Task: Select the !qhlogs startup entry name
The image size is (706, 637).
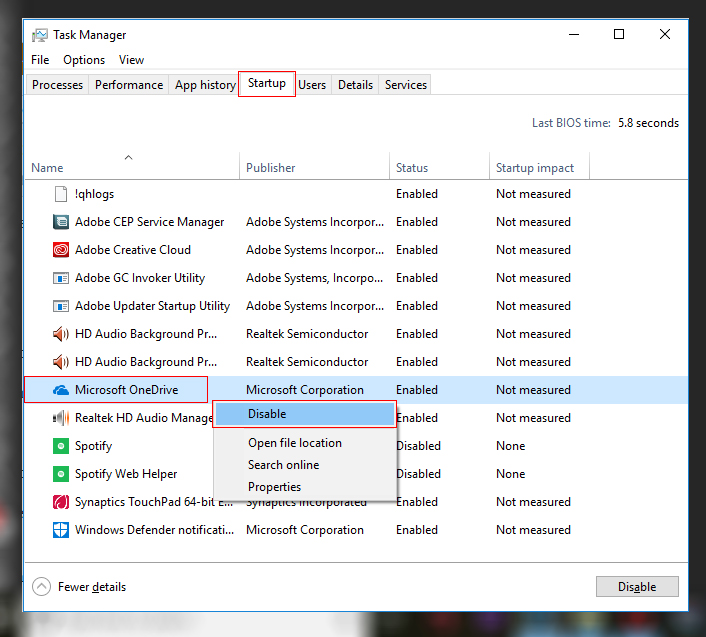Action: (94, 194)
